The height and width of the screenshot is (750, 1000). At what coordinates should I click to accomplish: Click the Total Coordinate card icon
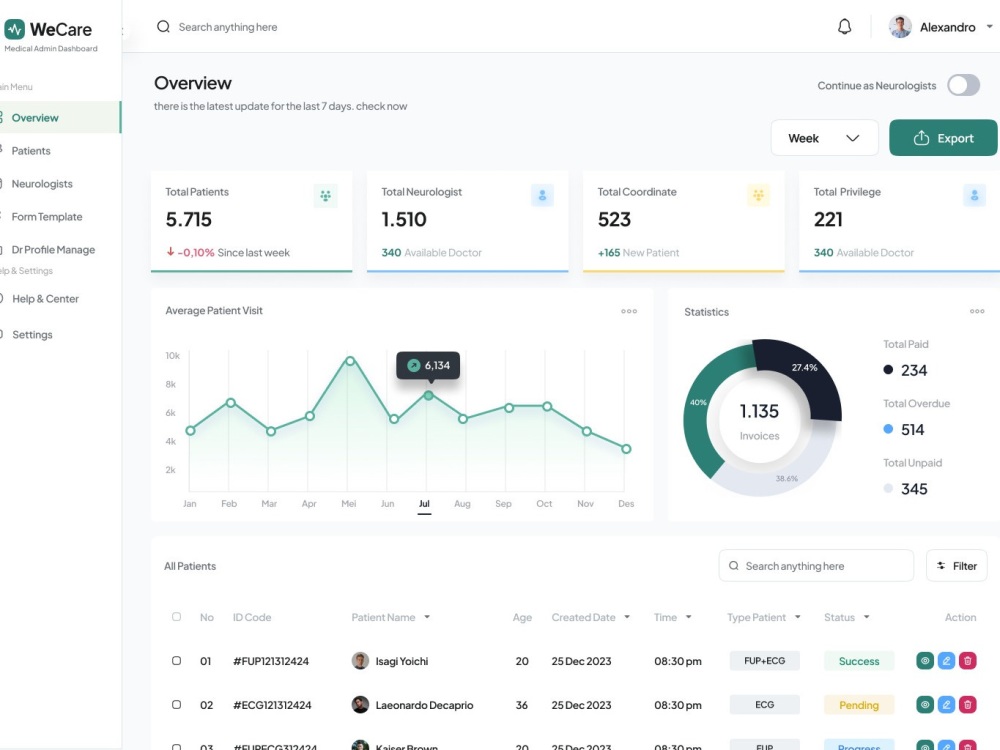(x=758, y=196)
